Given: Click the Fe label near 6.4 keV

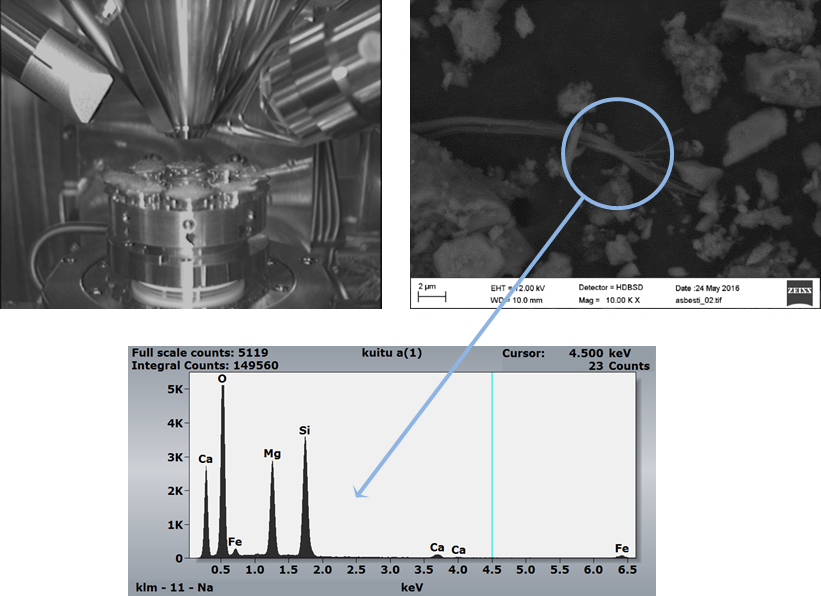Looking at the screenshot, I should pos(622,548).
